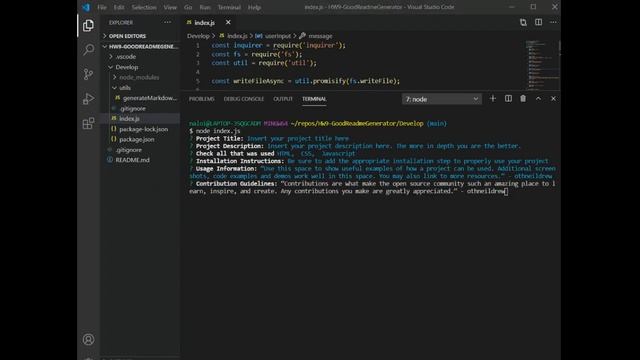640x360 pixels.
Task: Open README.md in explorer
Action: (140, 160)
